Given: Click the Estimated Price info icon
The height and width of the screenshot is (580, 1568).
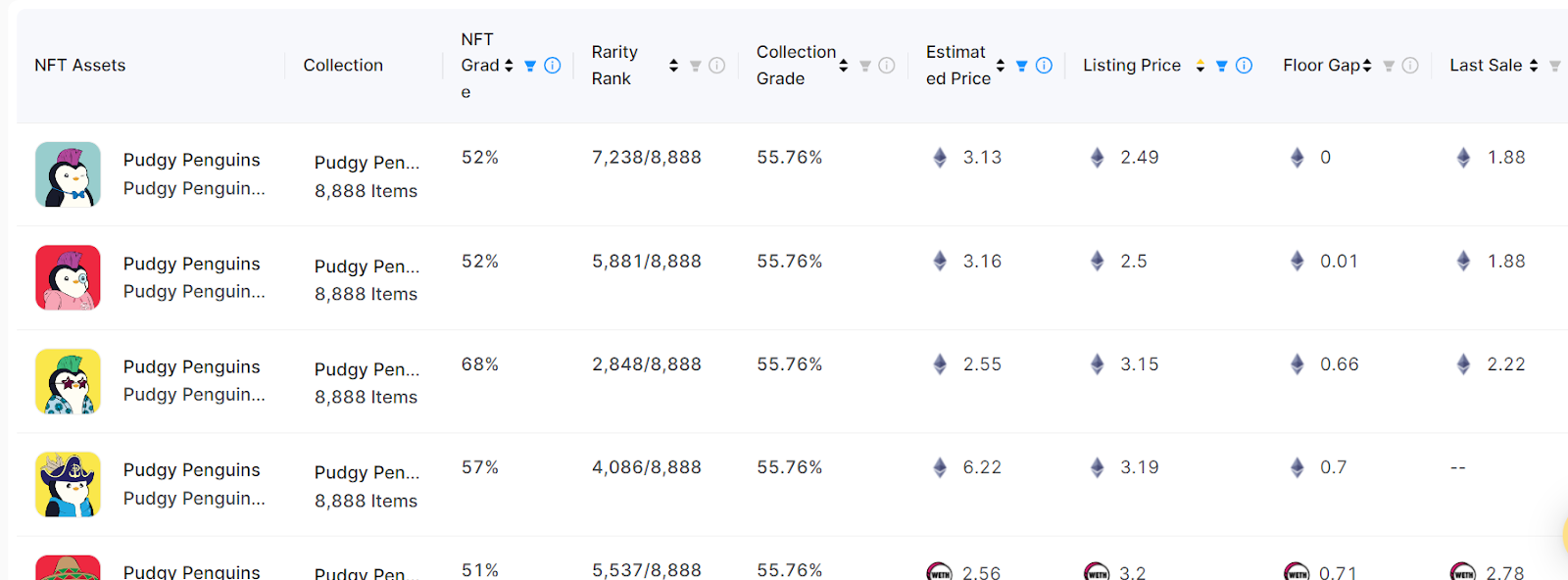Looking at the screenshot, I should 1044,66.
